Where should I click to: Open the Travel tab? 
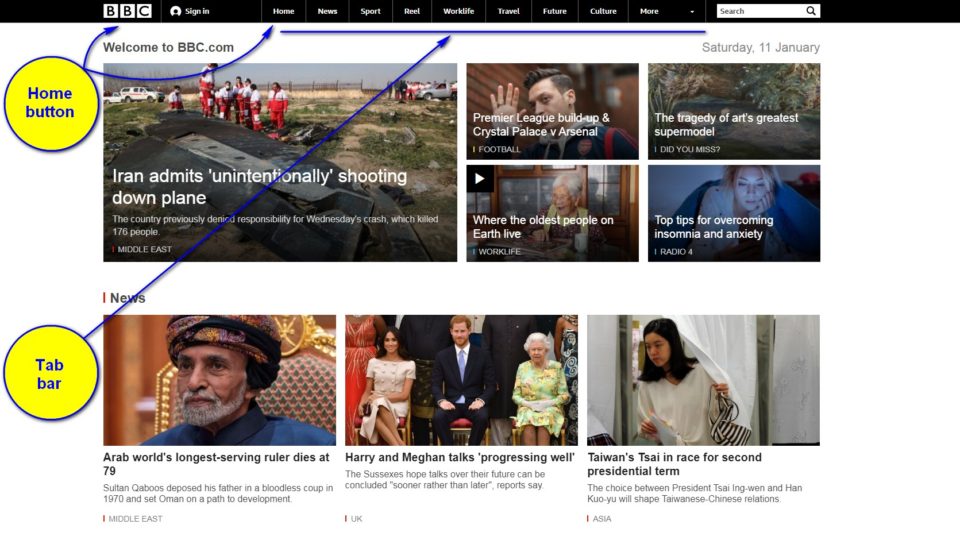508,11
